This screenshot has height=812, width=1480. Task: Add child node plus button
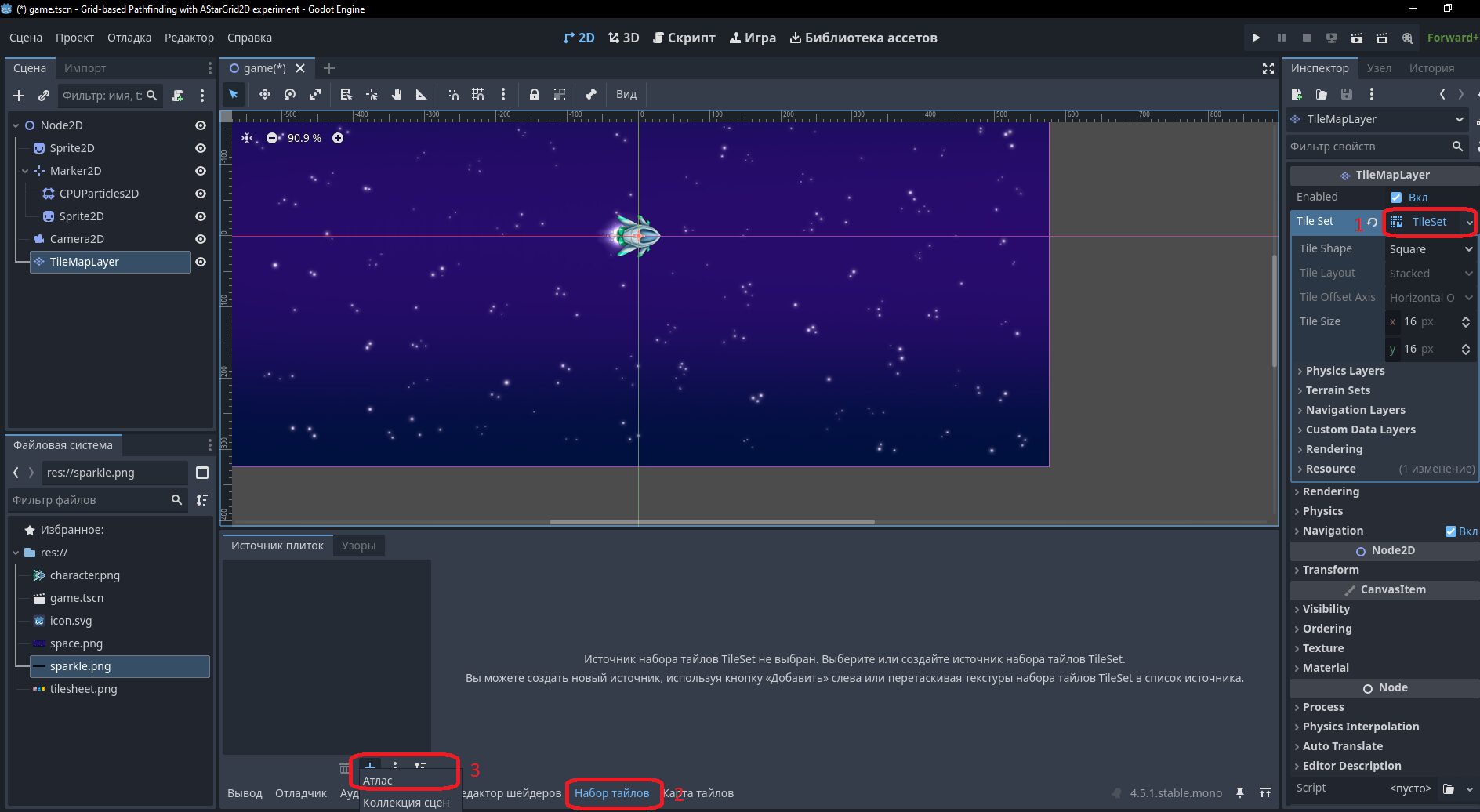19,96
